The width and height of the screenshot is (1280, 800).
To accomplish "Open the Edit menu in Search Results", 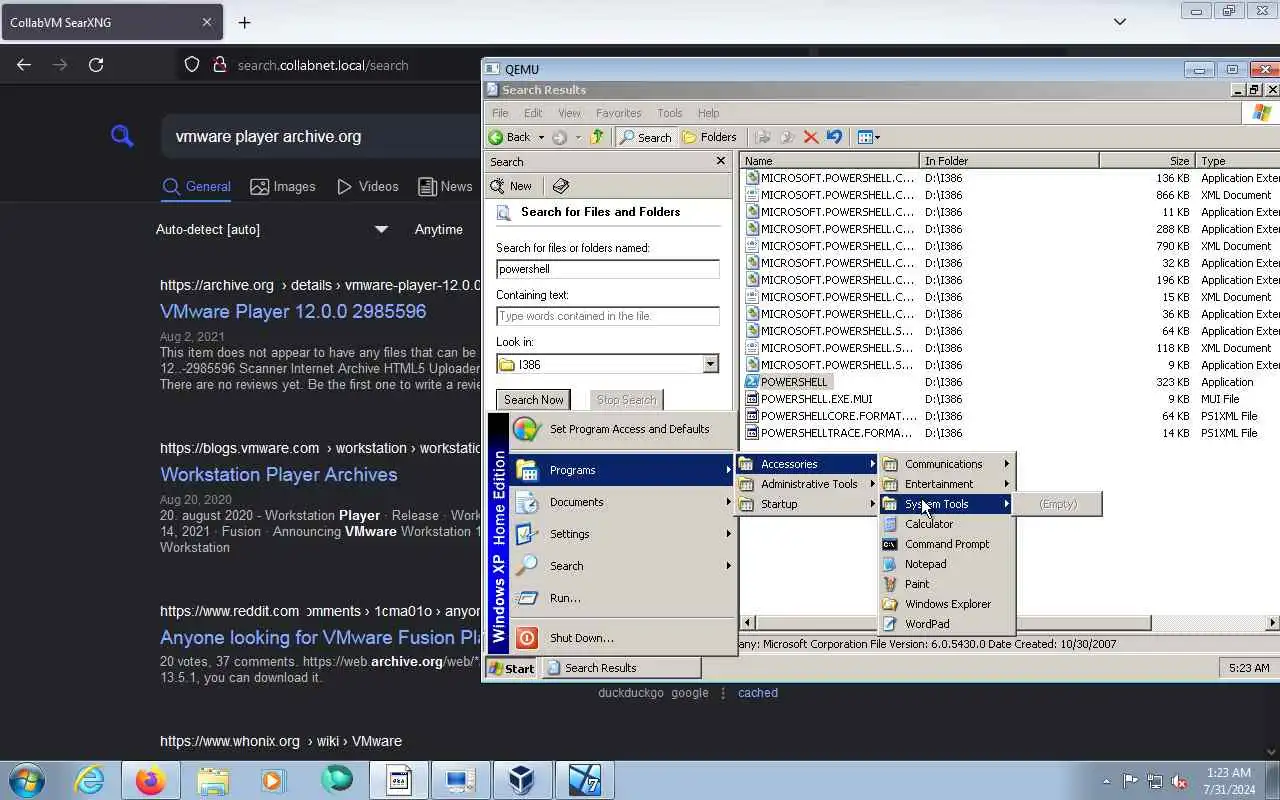I will (533, 113).
